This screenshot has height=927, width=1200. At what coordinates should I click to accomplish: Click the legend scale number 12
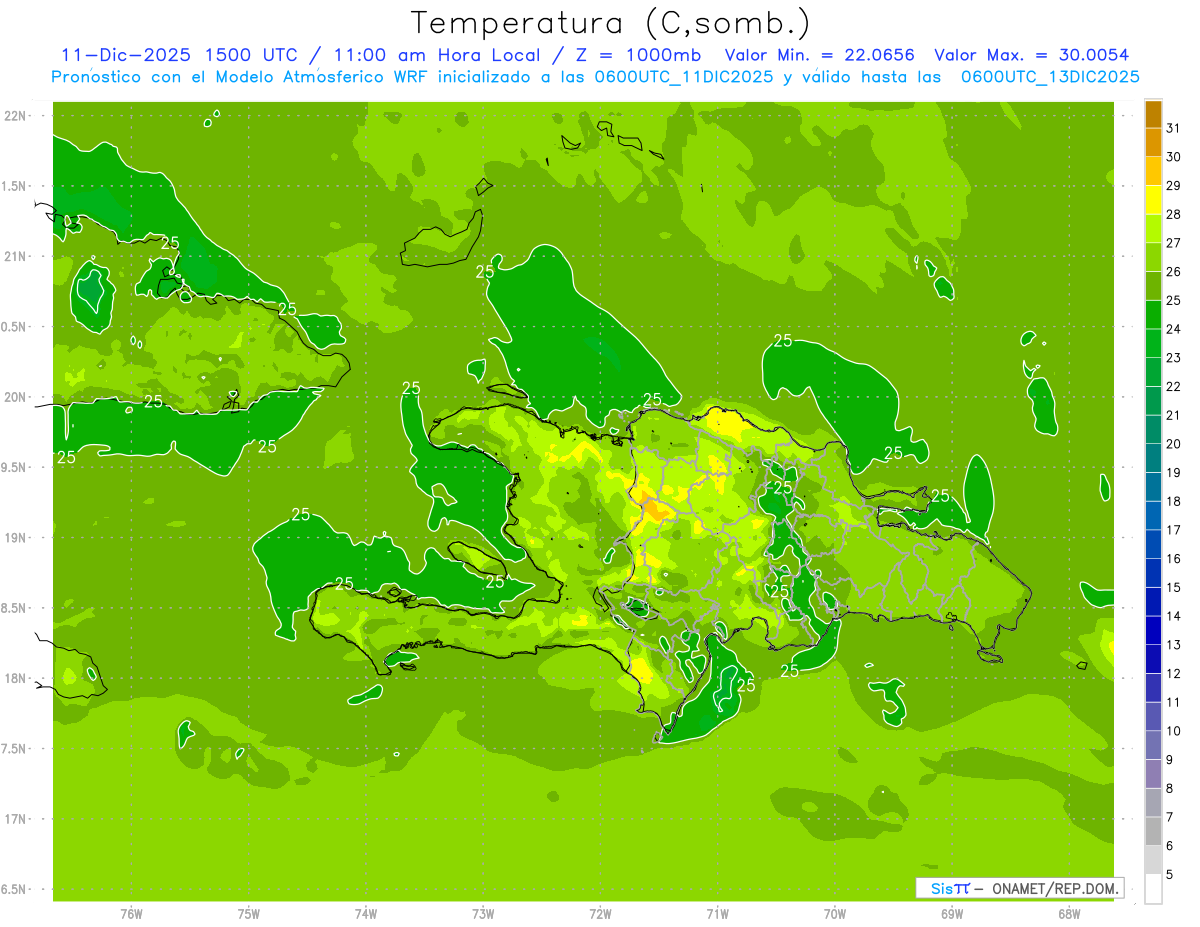pyautogui.click(x=1174, y=673)
